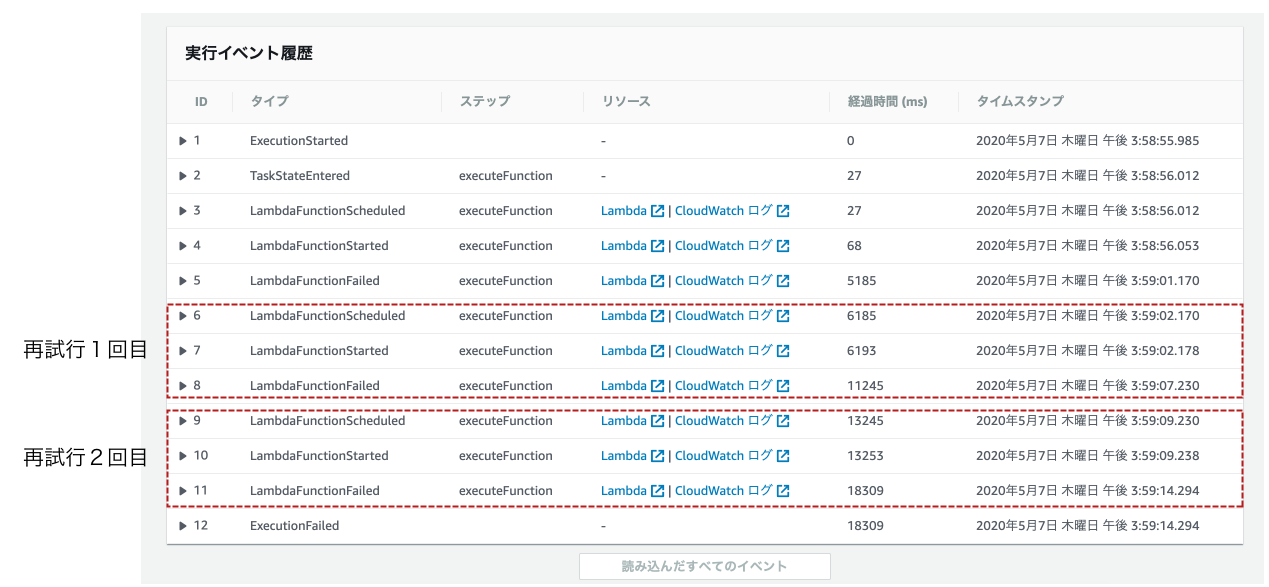Click the 経過時間 (ms) column header
1269x587 pixels.
click(887, 101)
